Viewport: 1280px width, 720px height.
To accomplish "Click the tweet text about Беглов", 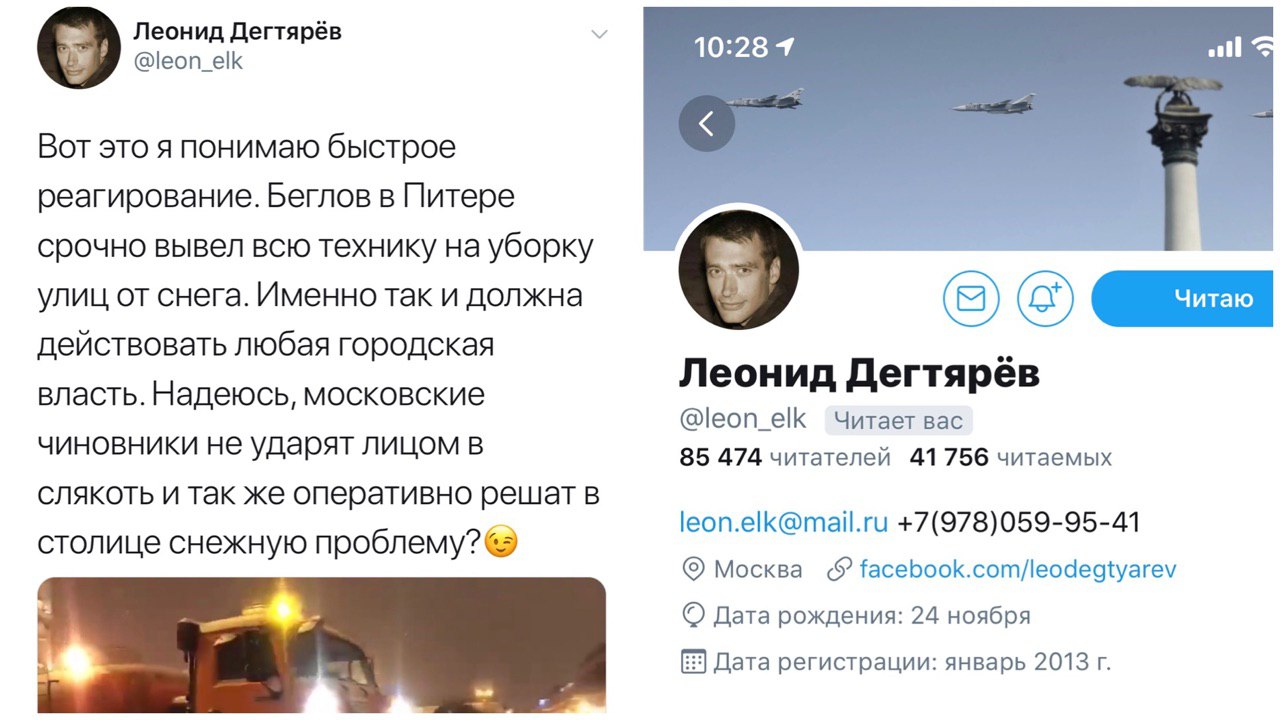I will coord(318,344).
